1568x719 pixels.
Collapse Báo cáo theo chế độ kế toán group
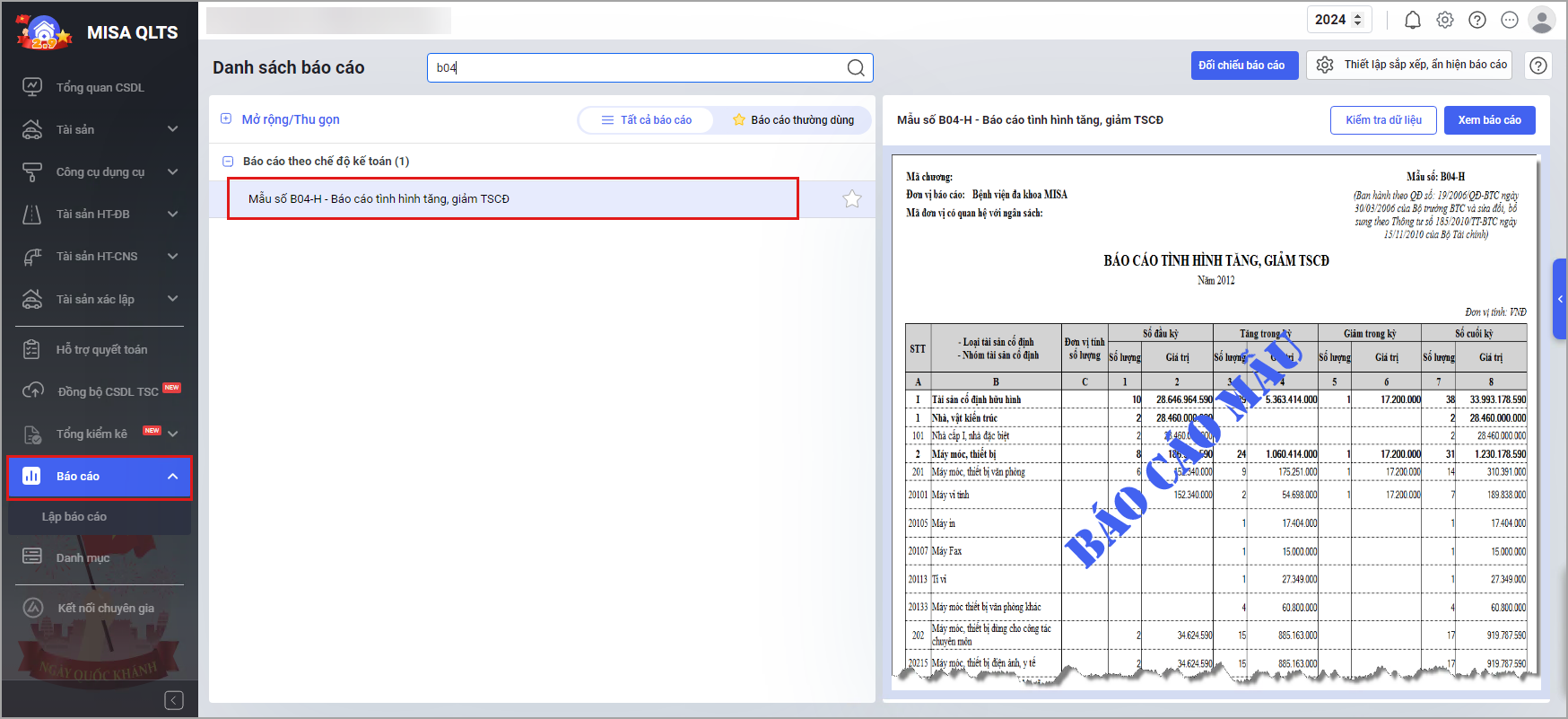228,162
